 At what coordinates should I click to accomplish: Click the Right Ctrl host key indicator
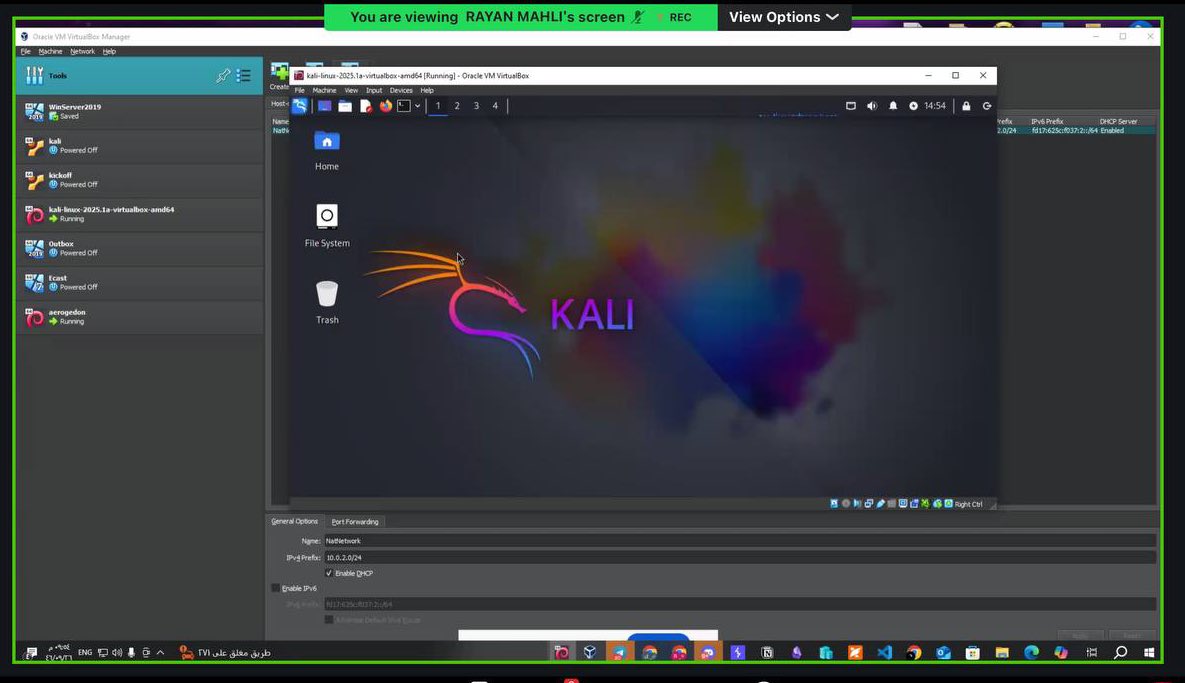968,504
